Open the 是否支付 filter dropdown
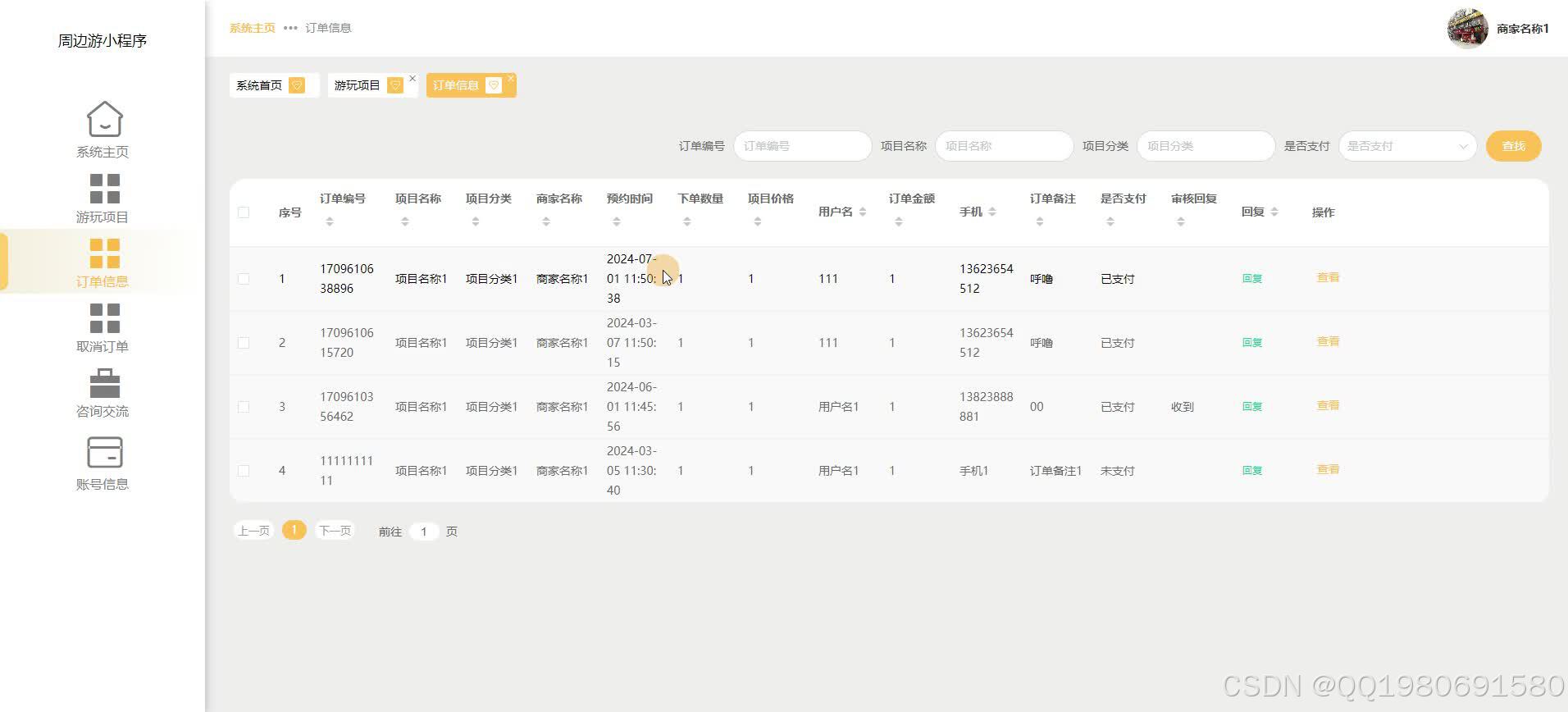 1407,146
